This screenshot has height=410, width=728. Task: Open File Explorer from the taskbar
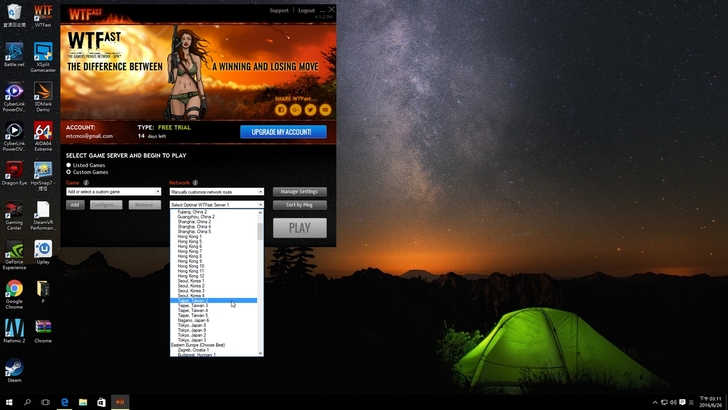click(x=83, y=402)
